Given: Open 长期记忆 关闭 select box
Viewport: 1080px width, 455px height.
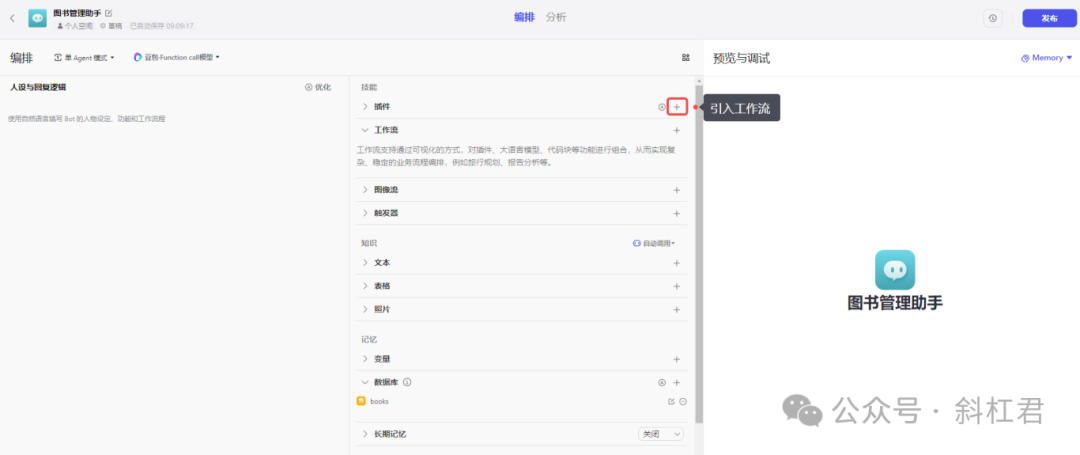Looking at the screenshot, I should click(x=661, y=434).
